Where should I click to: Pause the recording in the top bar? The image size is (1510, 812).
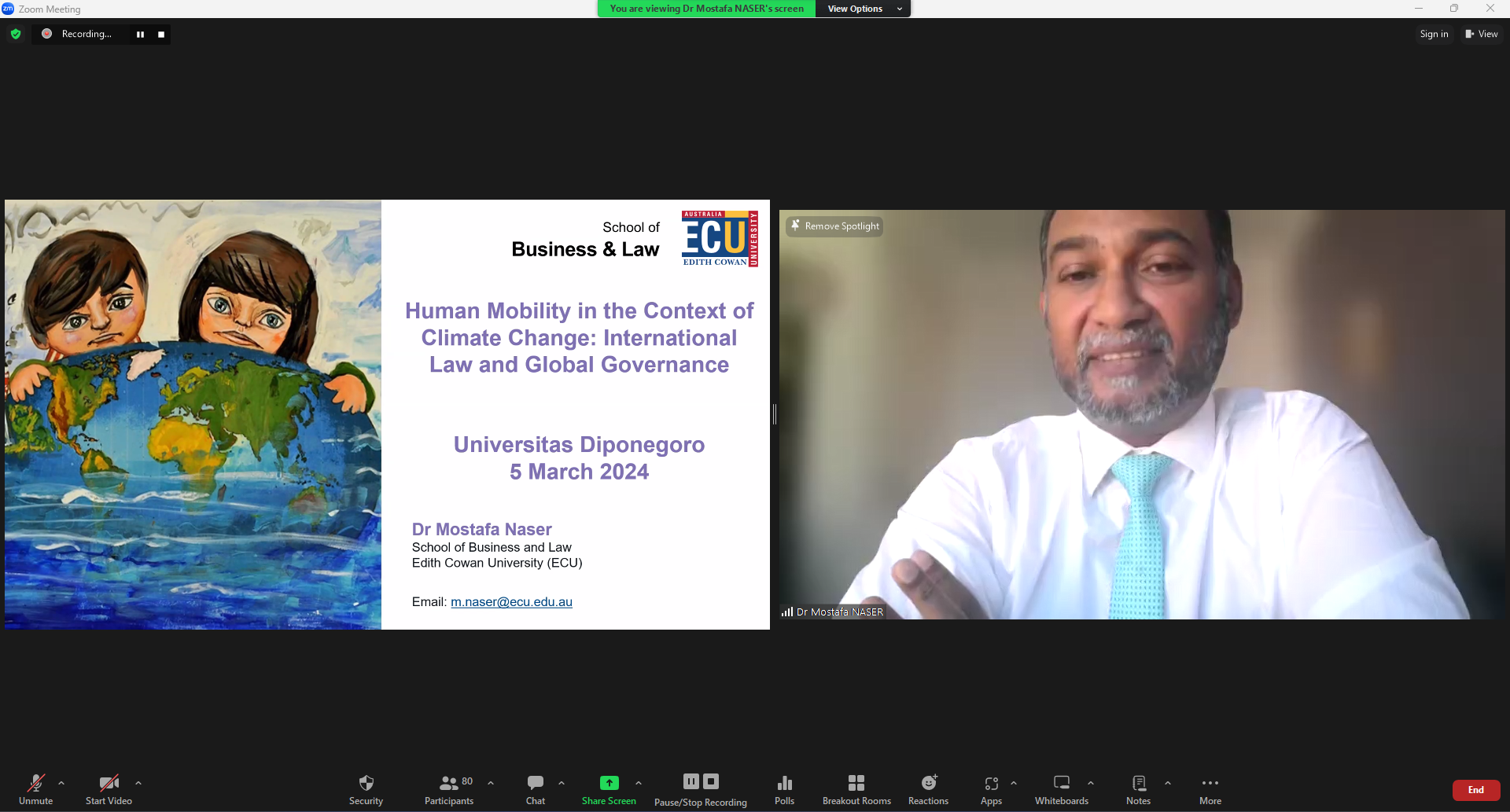(x=140, y=35)
